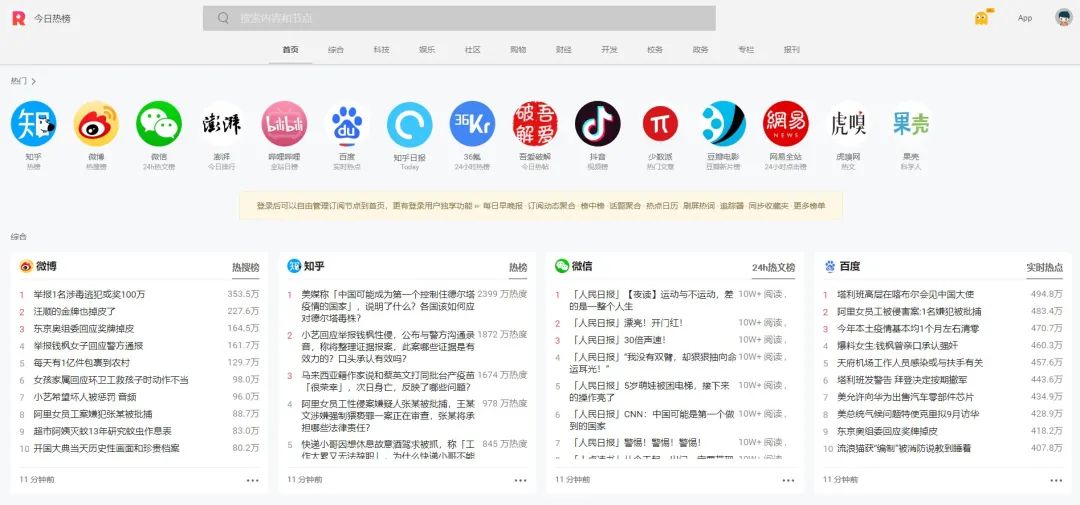The image size is (1080, 505).
Task: Switch to the 社区 tab
Action: click(472, 50)
